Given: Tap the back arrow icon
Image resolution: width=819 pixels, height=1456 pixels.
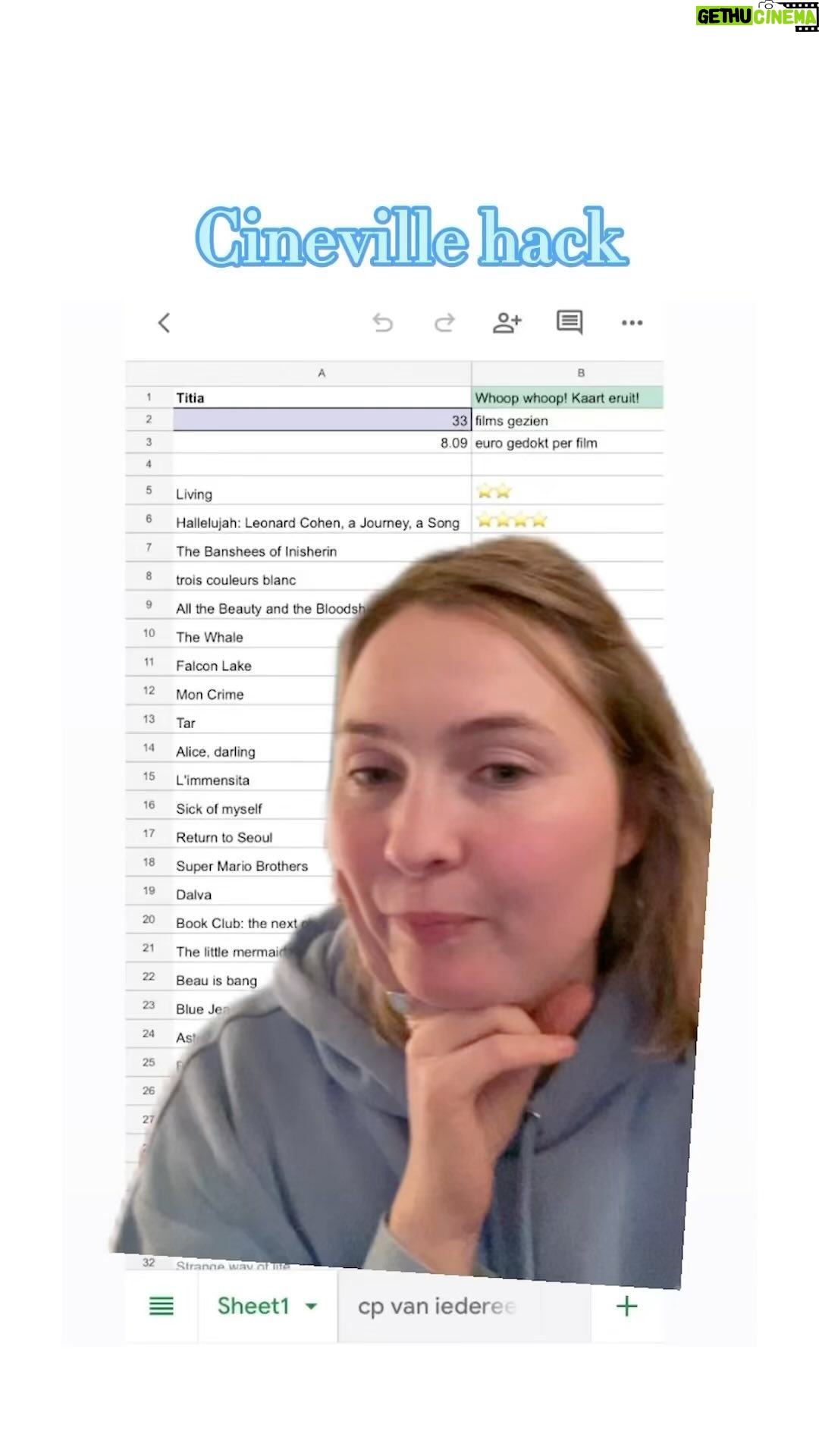Looking at the screenshot, I should click(x=164, y=323).
